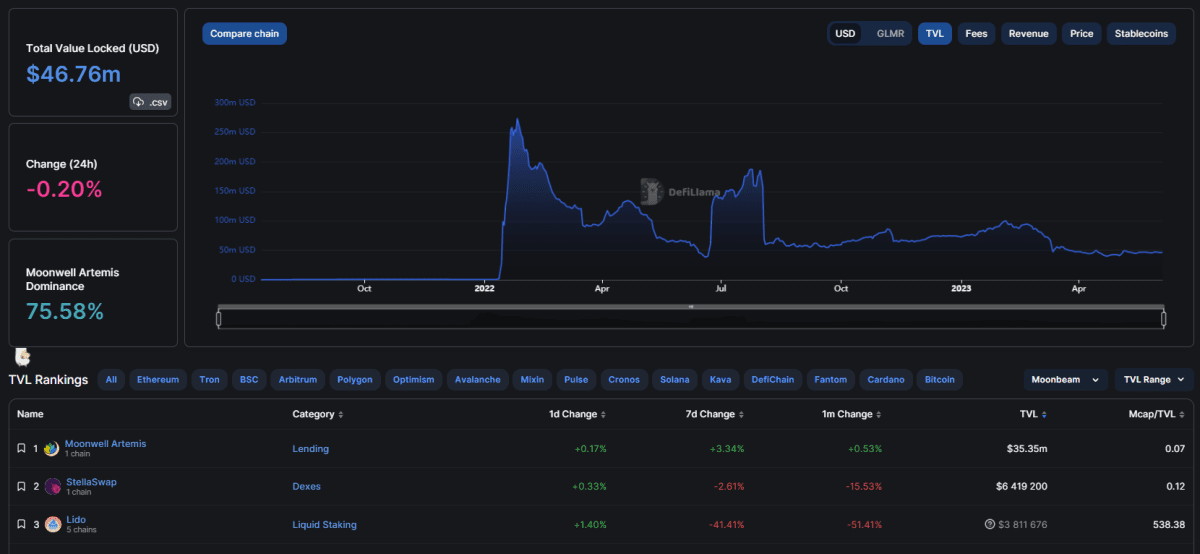
Task: Click the Lido logo icon
Action: pyautogui.click(x=52, y=524)
